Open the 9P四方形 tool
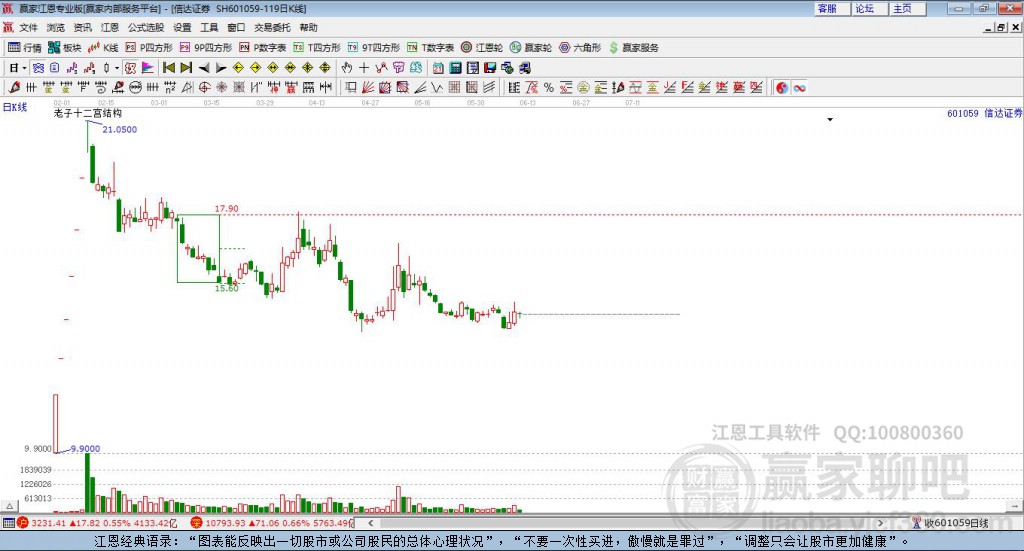This screenshot has height=551, width=1024. click(206, 48)
